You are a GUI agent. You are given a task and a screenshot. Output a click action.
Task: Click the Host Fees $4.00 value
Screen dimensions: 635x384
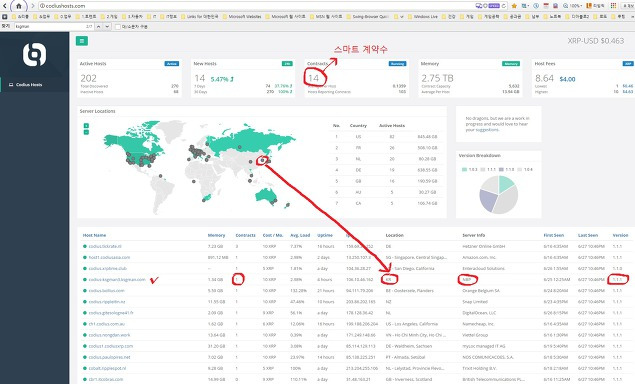(567, 79)
